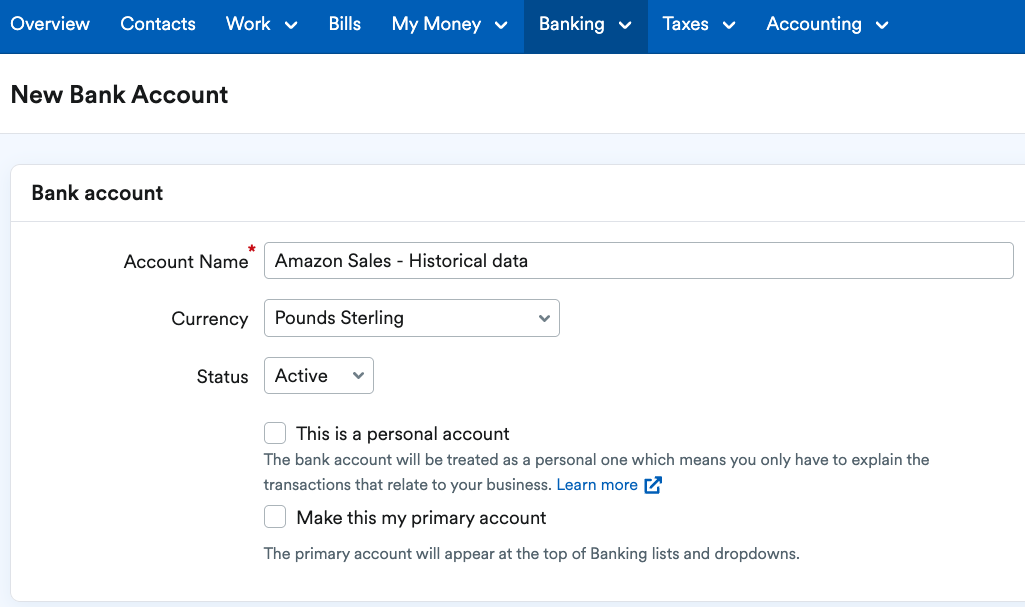The height and width of the screenshot is (607, 1025).
Task: Enable Make this my primary account
Action: point(275,517)
